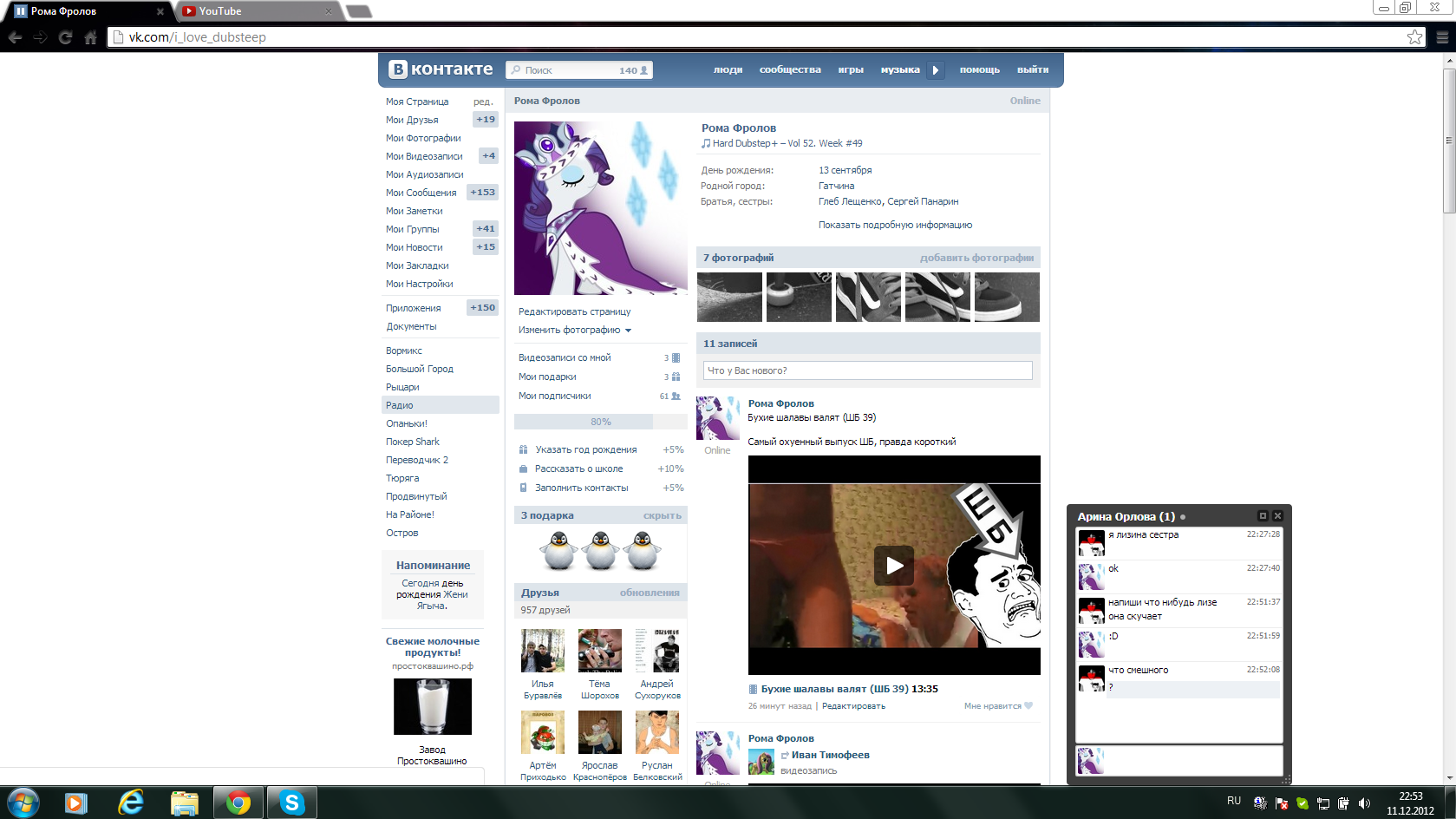The height and width of the screenshot is (819, 1456).
Task: Click the RU language indicator
Action: coord(1234,801)
